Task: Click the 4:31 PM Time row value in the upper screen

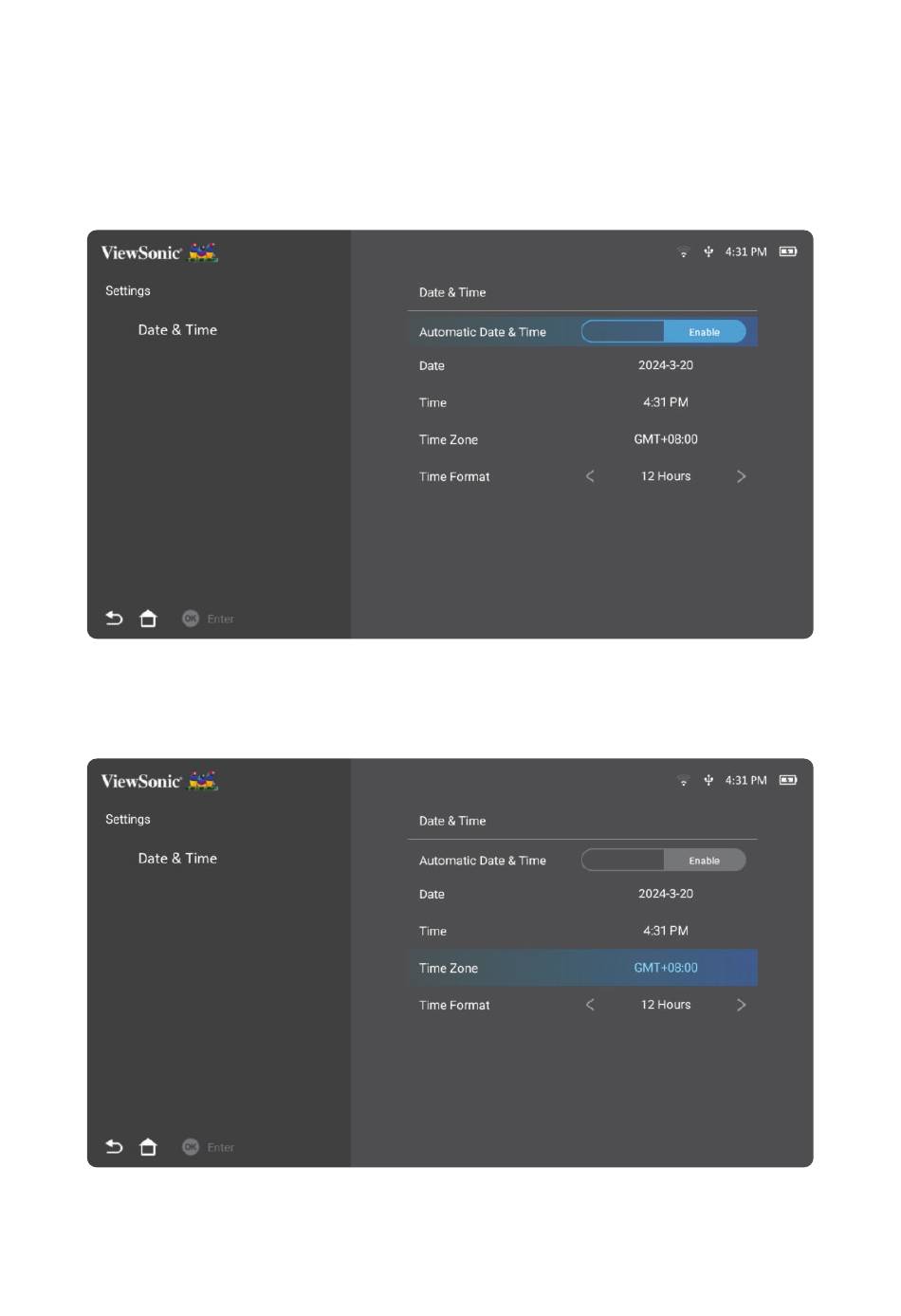Action: point(666,402)
